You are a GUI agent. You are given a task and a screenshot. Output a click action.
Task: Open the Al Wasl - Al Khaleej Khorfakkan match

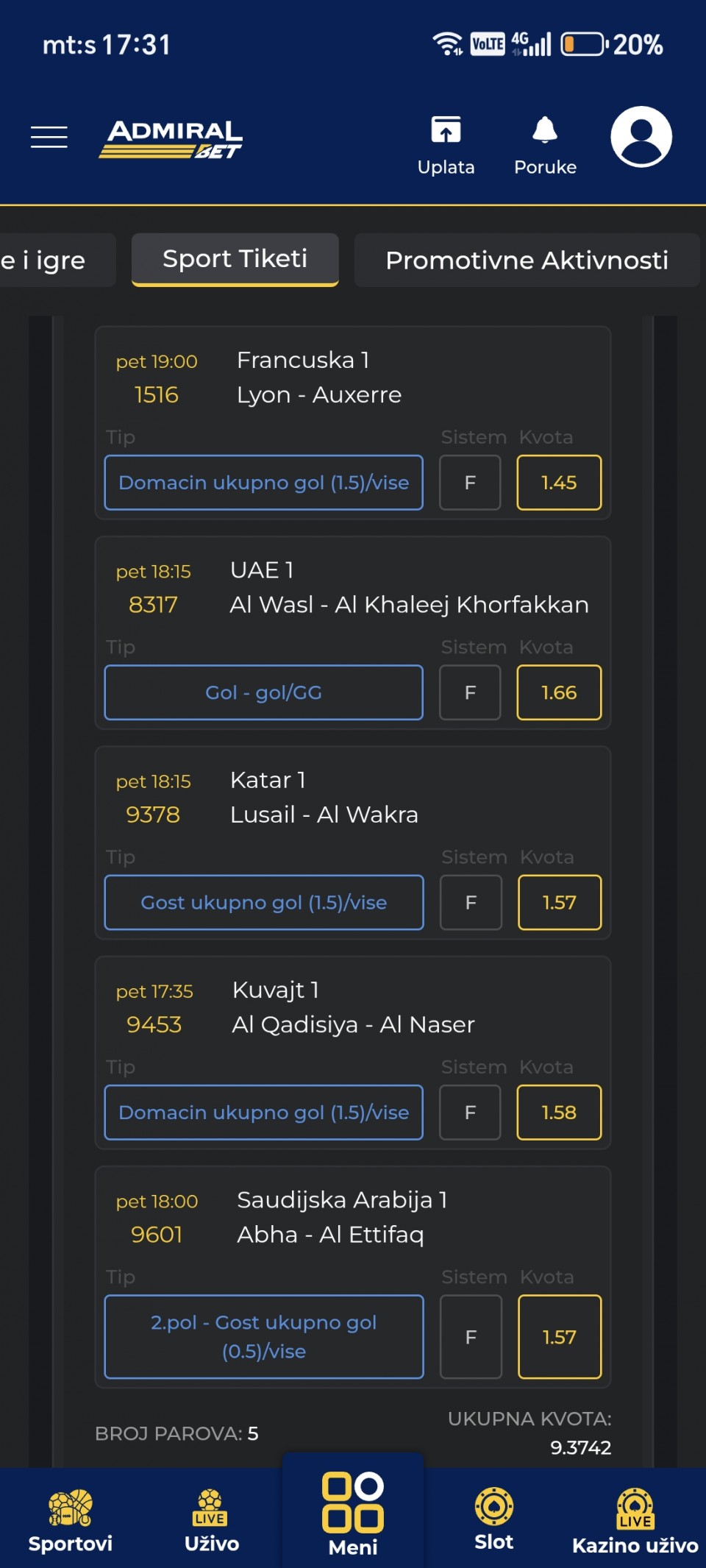tap(409, 605)
